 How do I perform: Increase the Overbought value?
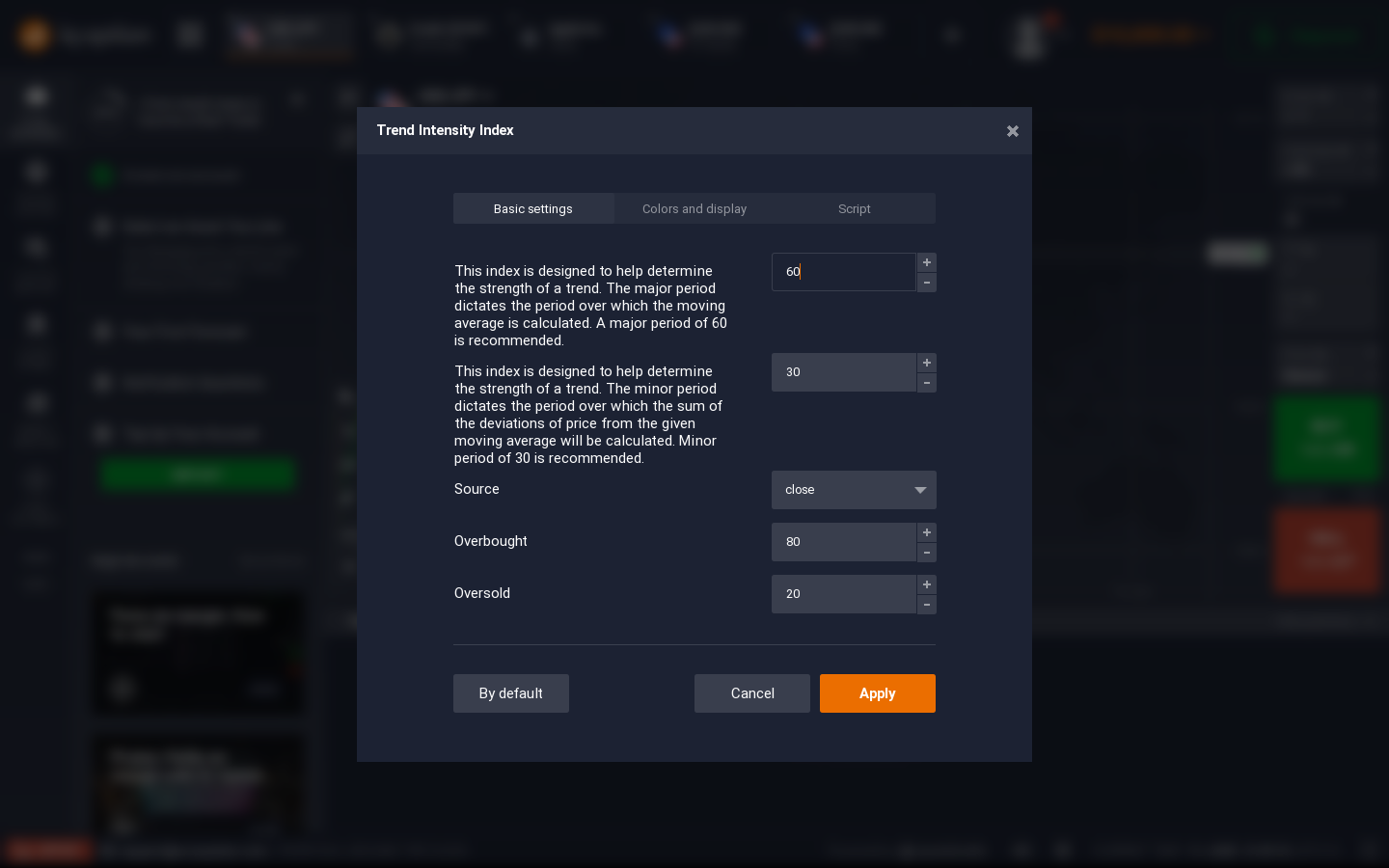coord(927,532)
